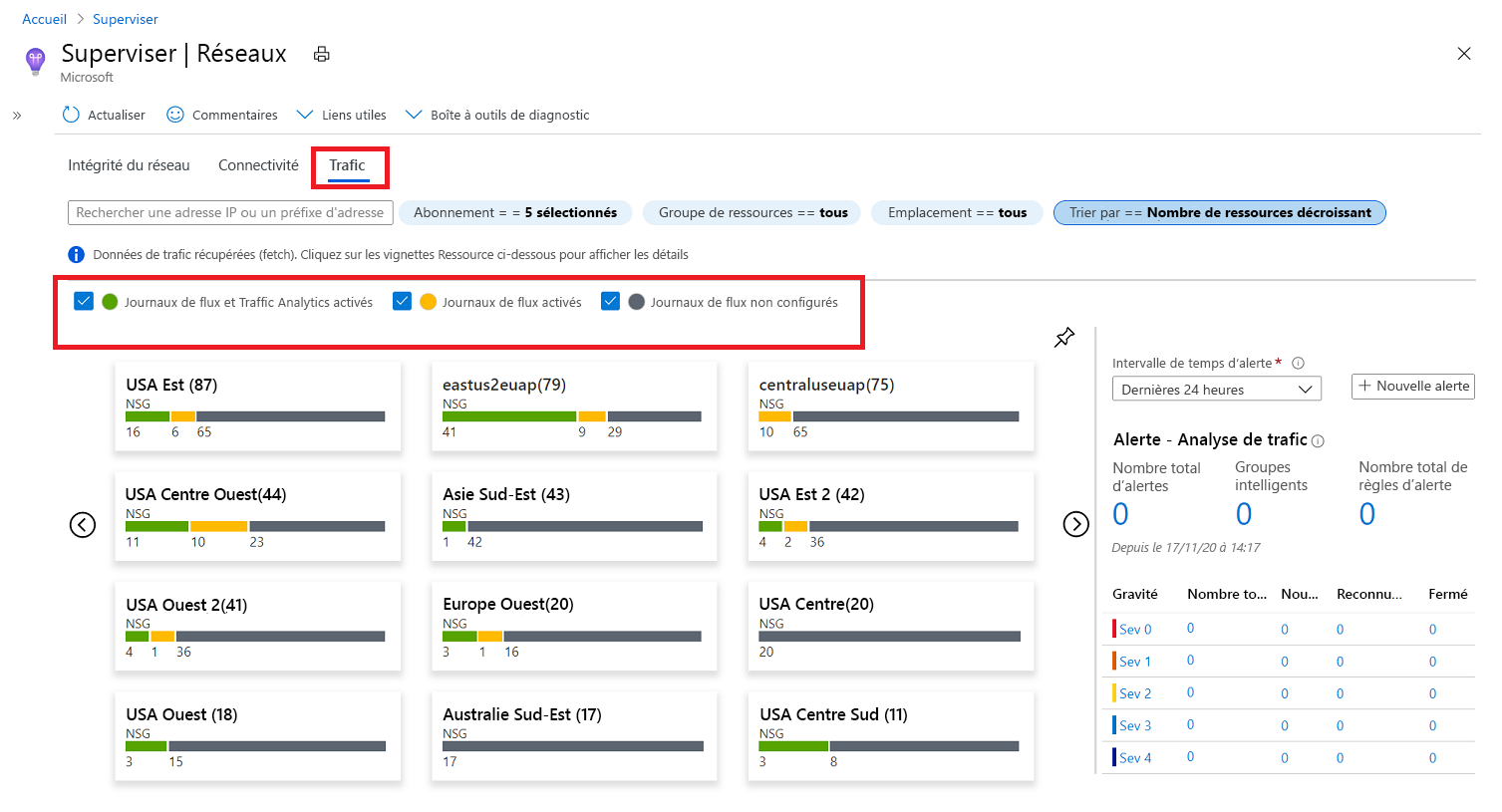The height and width of the screenshot is (812, 1502).
Task: Open the USA Centre(20) card
Action: click(x=891, y=626)
